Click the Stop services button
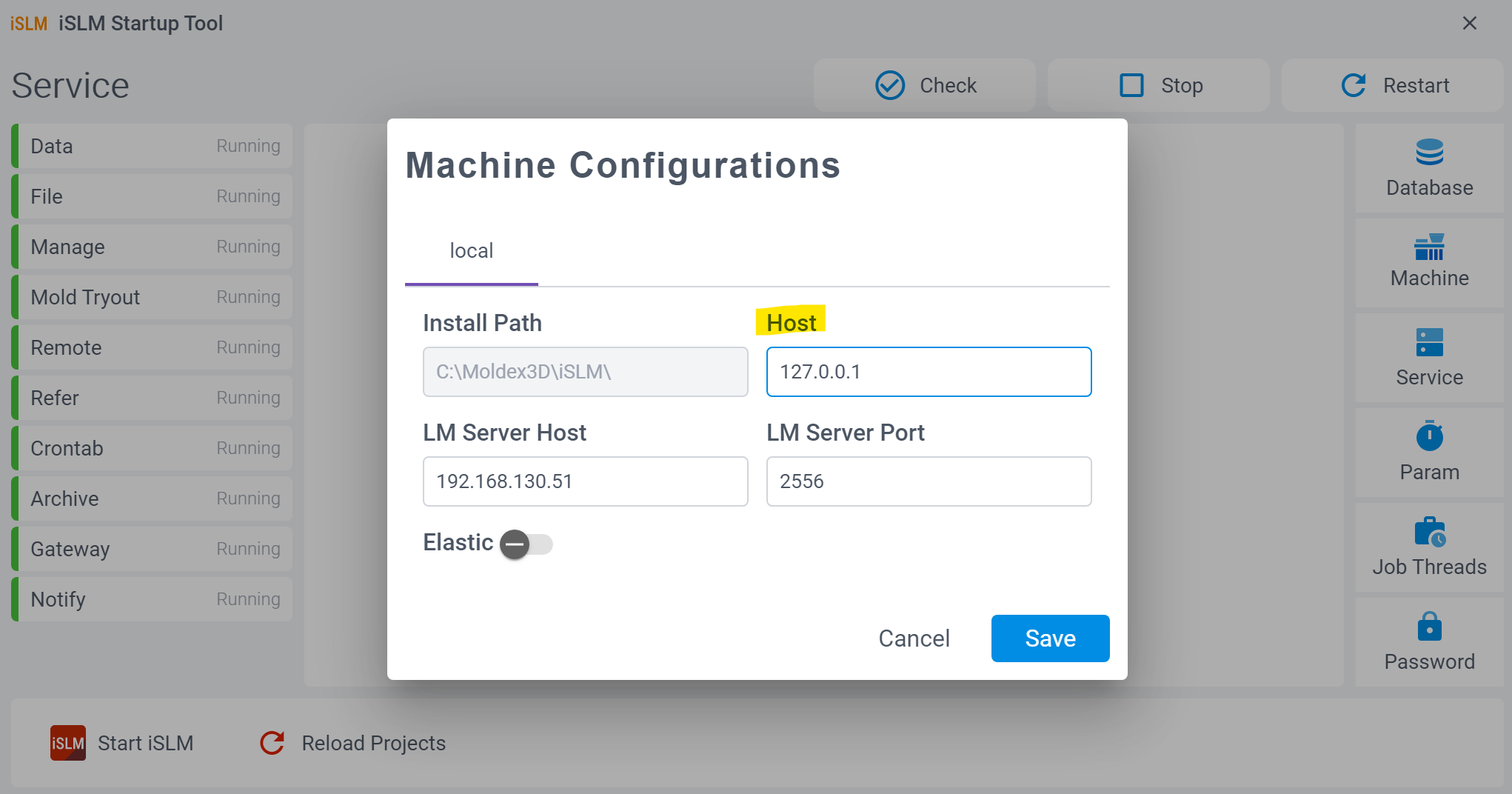The height and width of the screenshot is (794, 1512). click(x=1158, y=85)
